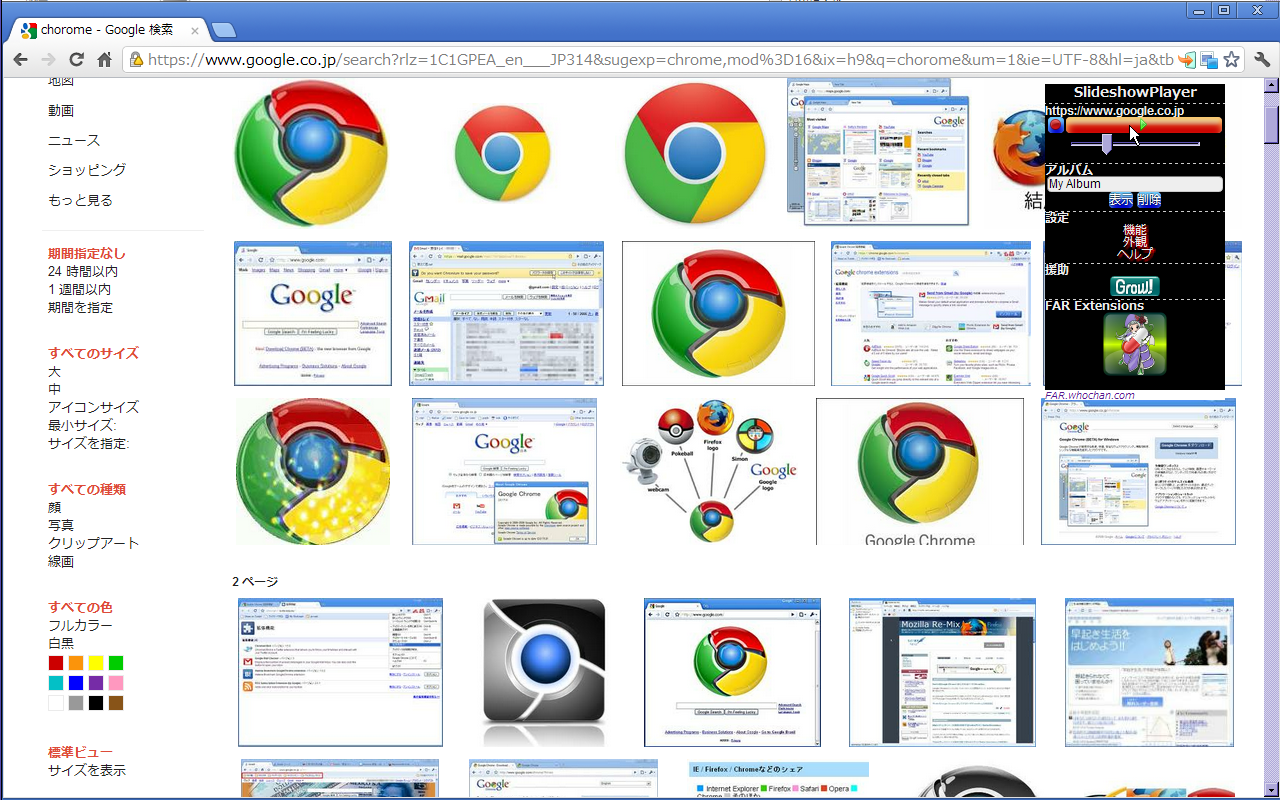
Task: Select the ショッピング search category
Action: pos(87,170)
